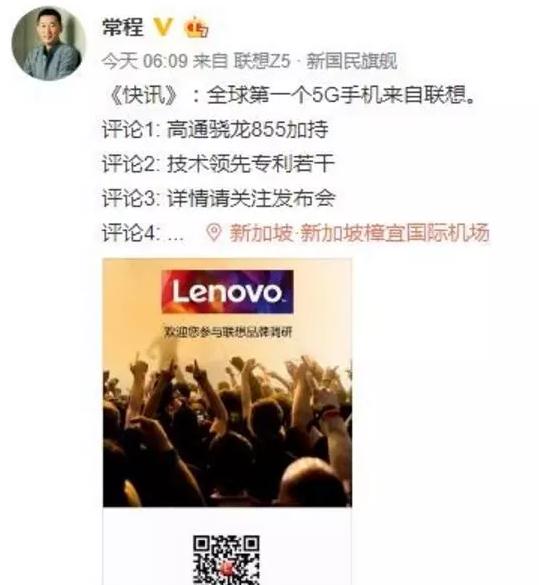Click the location pin icon
The width and height of the screenshot is (539, 585).
coord(214,232)
